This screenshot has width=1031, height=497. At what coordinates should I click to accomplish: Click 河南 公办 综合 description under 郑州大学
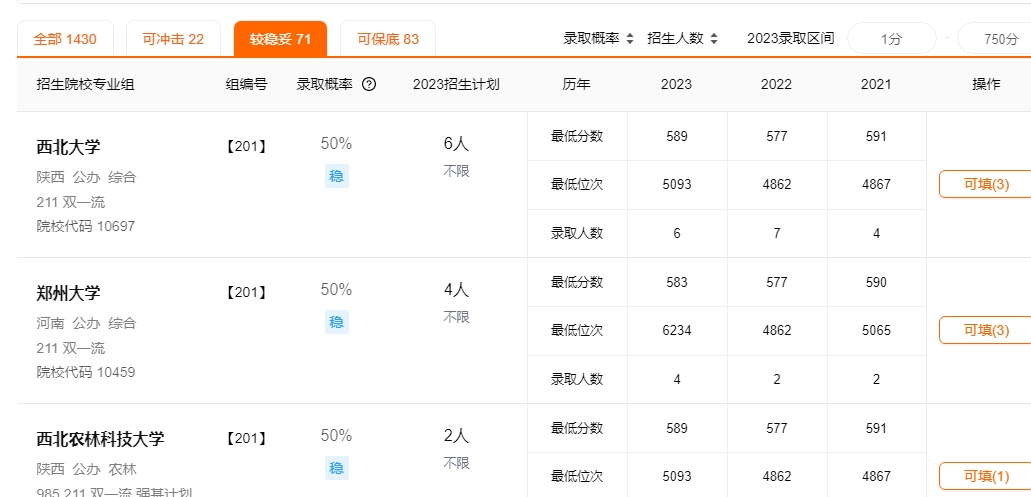click(x=86, y=323)
